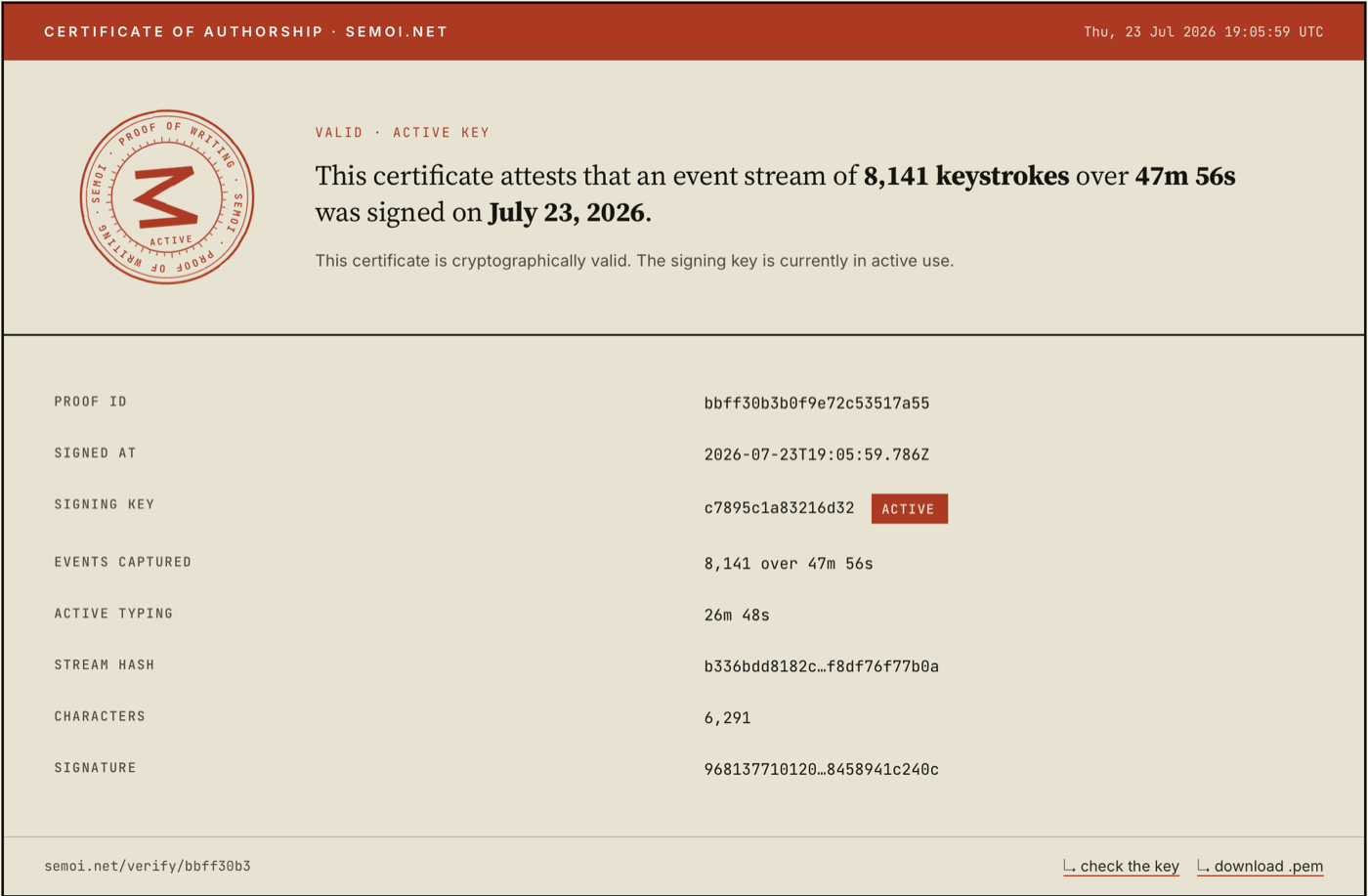Click the bold 'July 23, 2026' date
Image resolution: width=1368 pixels, height=896 pixels.
[x=567, y=213]
